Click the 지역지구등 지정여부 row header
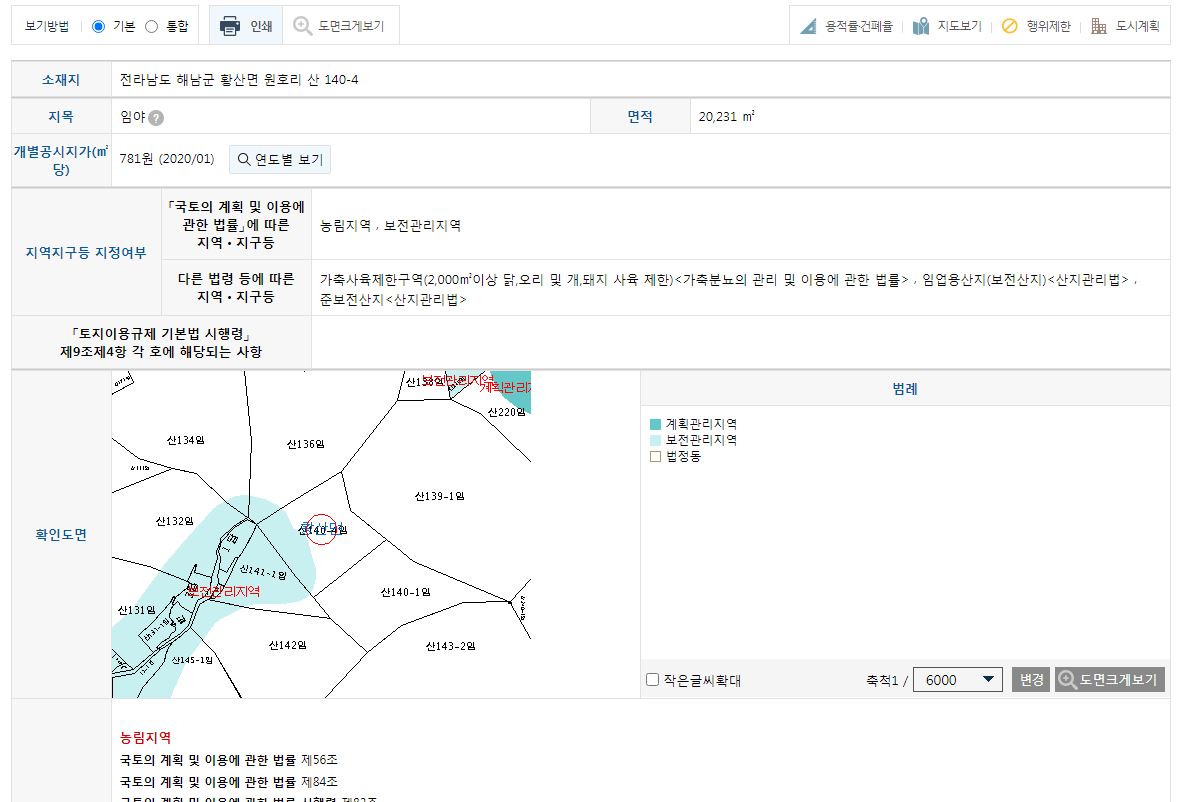The image size is (1183, 802). pyautogui.click(x=86, y=252)
